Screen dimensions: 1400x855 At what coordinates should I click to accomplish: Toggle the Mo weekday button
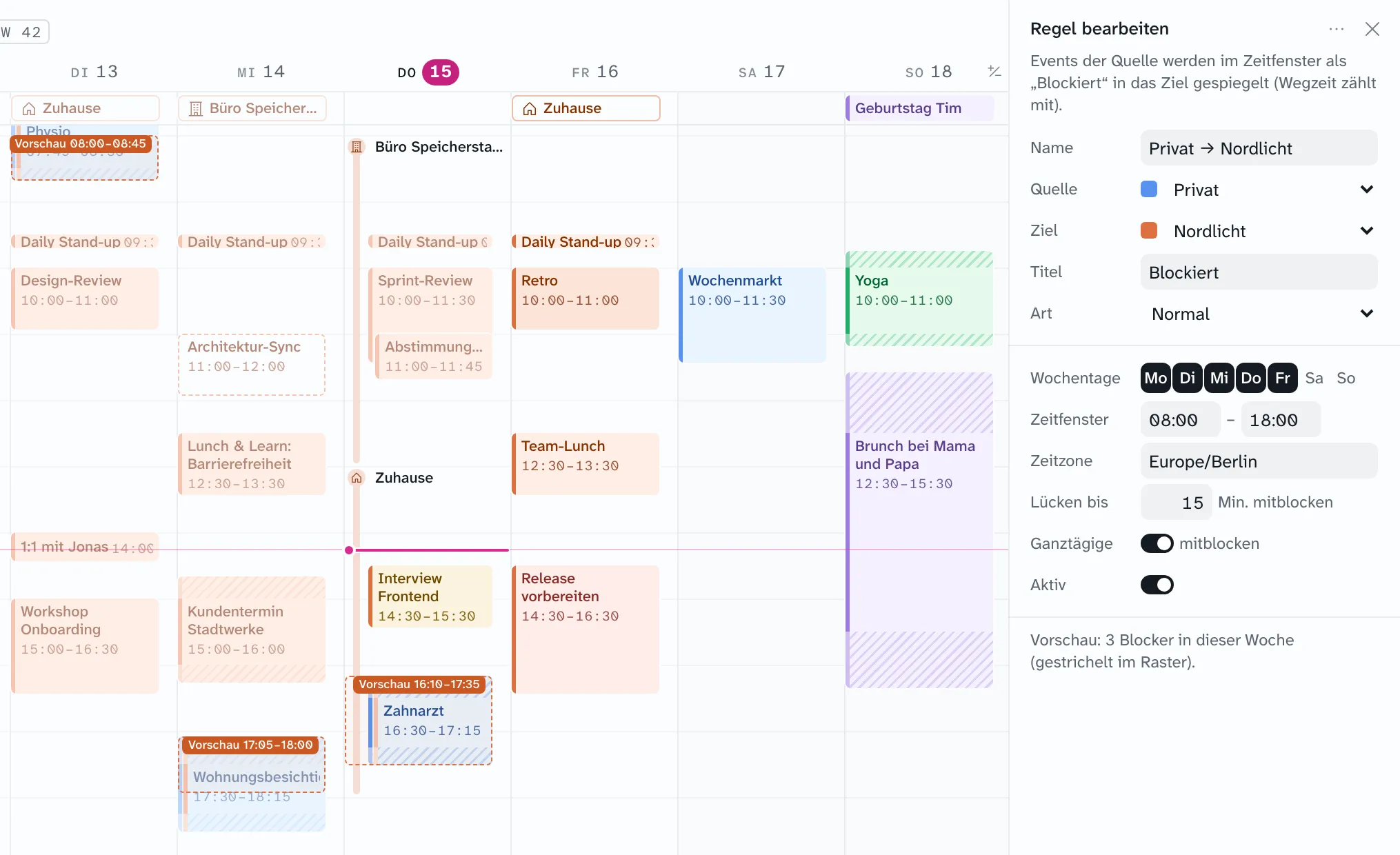[1156, 378]
